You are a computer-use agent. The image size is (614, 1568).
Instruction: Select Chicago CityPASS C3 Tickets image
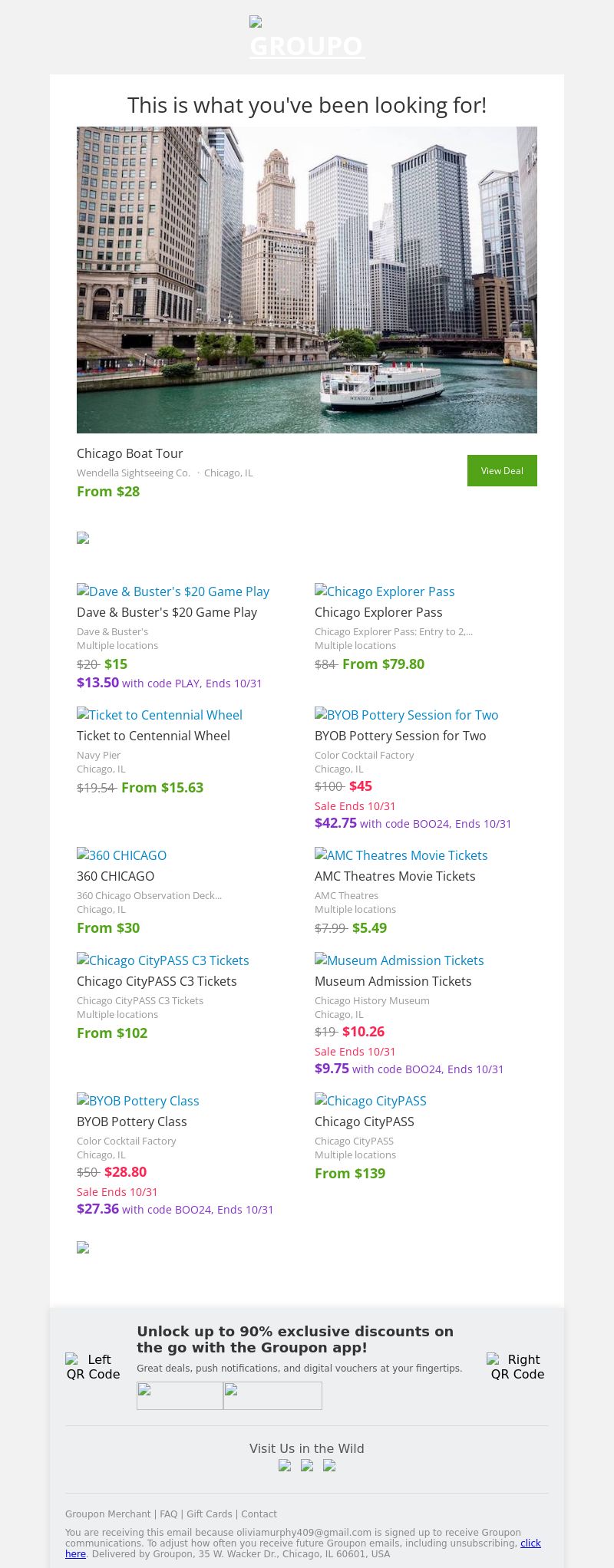click(163, 960)
